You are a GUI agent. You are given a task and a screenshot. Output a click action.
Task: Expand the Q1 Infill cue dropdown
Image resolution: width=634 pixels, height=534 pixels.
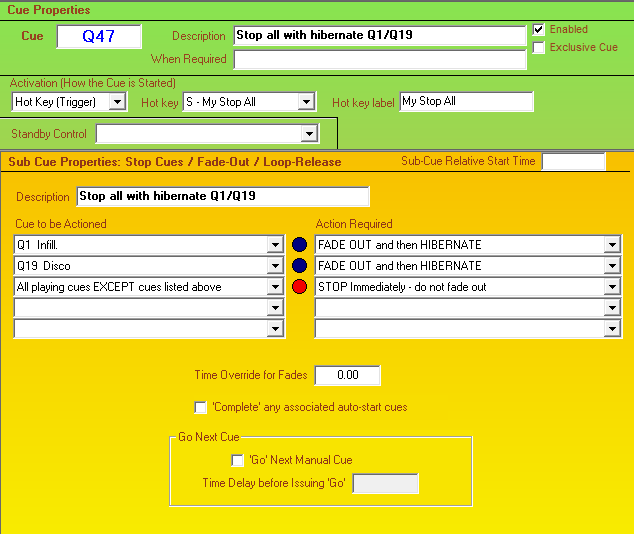point(275,245)
